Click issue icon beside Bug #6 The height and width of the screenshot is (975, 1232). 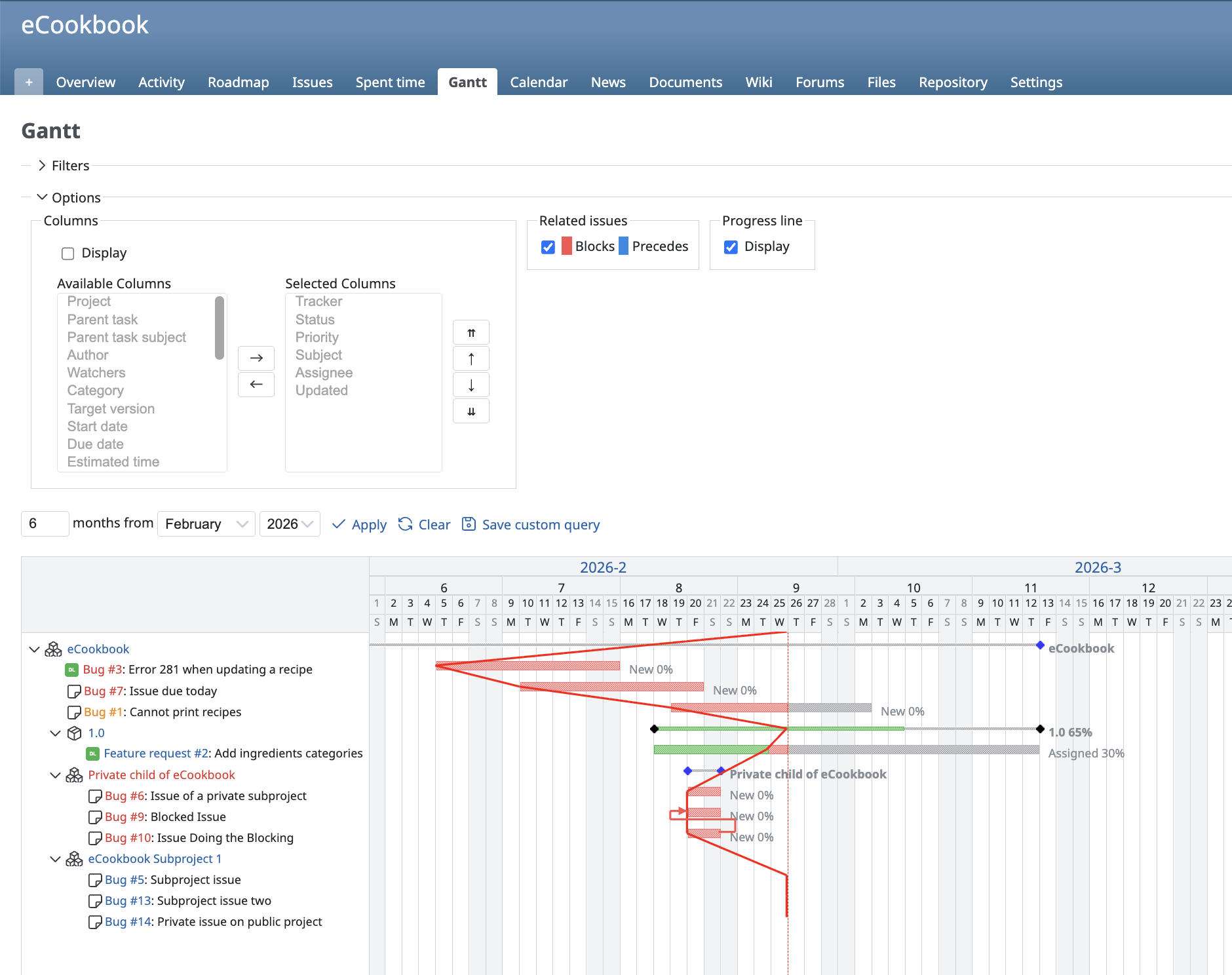pyautogui.click(x=95, y=796)
